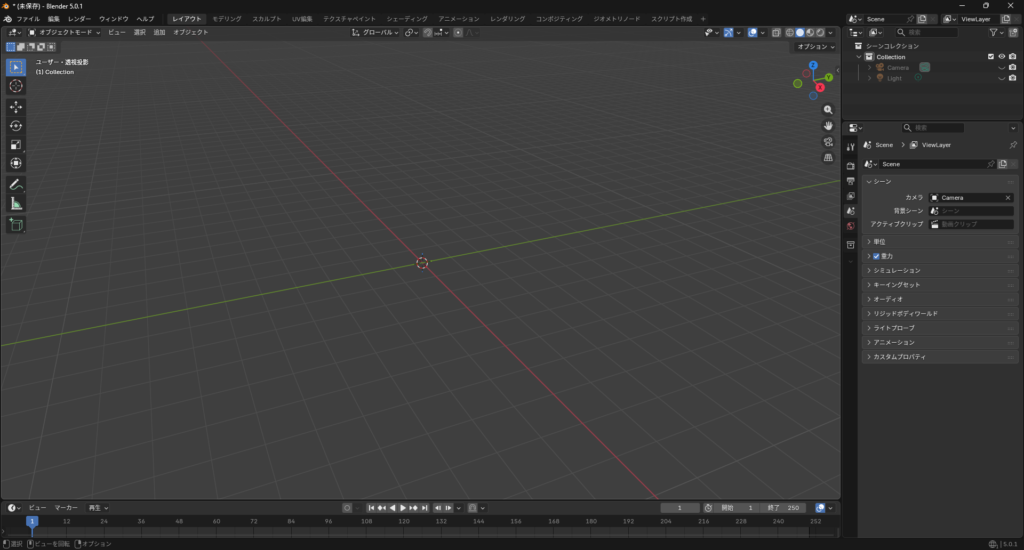
Task: Switch to the モデリング workspace tab
Action: coord(227,19)
